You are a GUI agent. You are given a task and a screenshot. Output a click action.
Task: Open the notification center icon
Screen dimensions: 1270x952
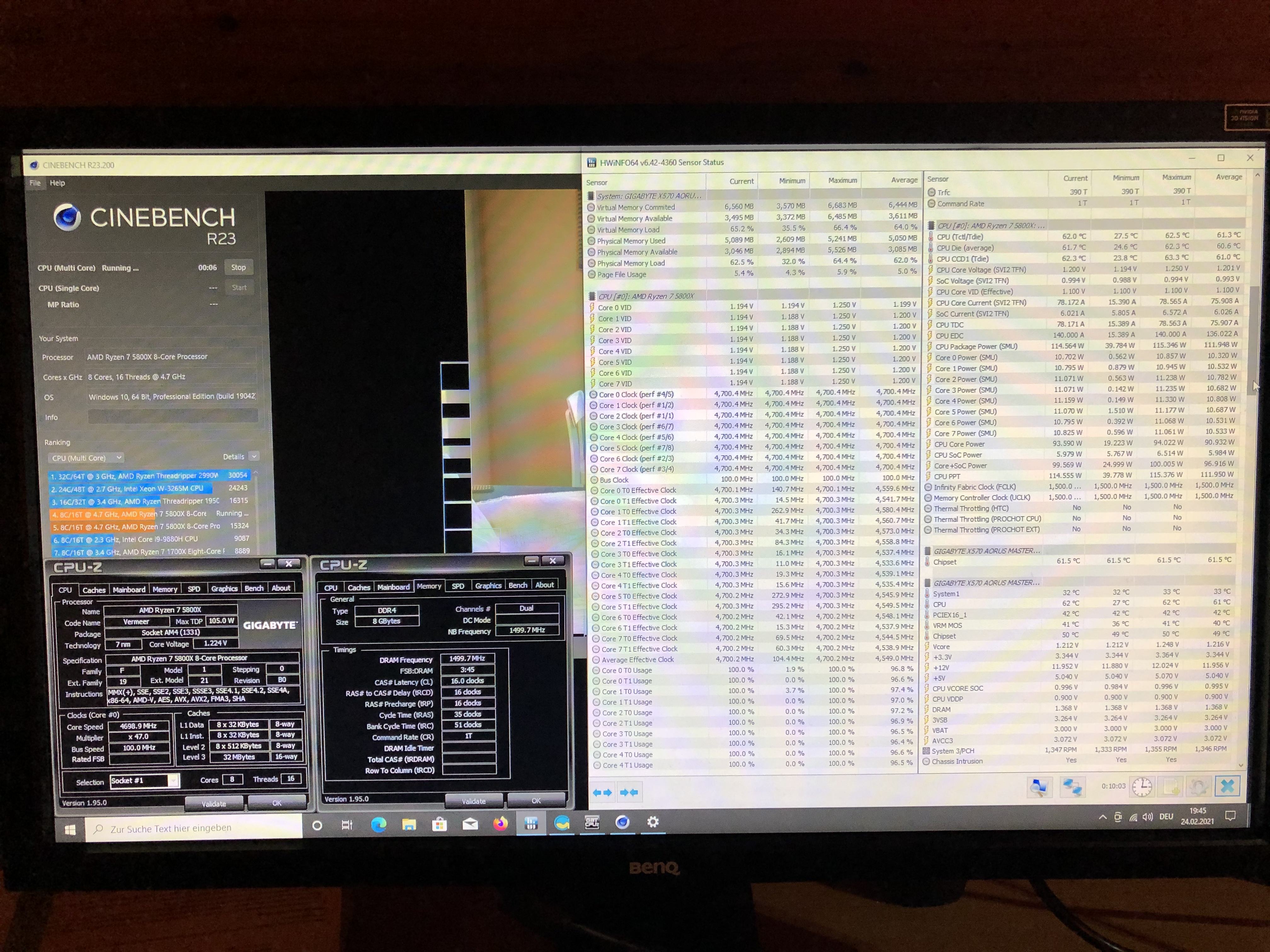coord(1230,815)
